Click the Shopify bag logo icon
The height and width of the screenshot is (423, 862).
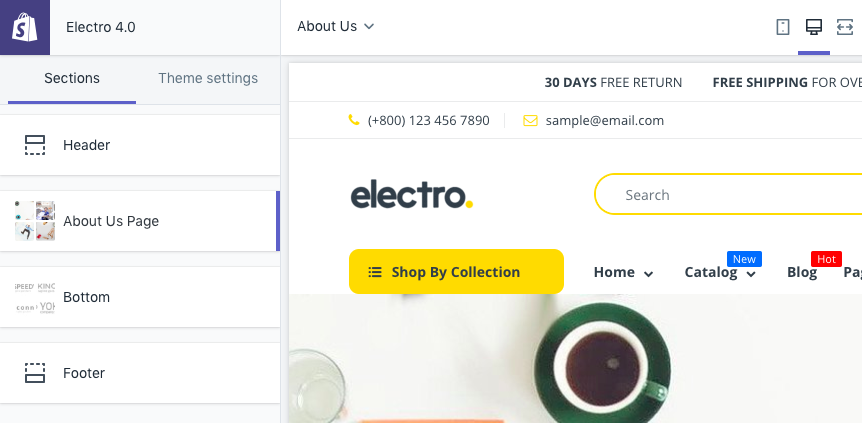(x=25, y=27)
